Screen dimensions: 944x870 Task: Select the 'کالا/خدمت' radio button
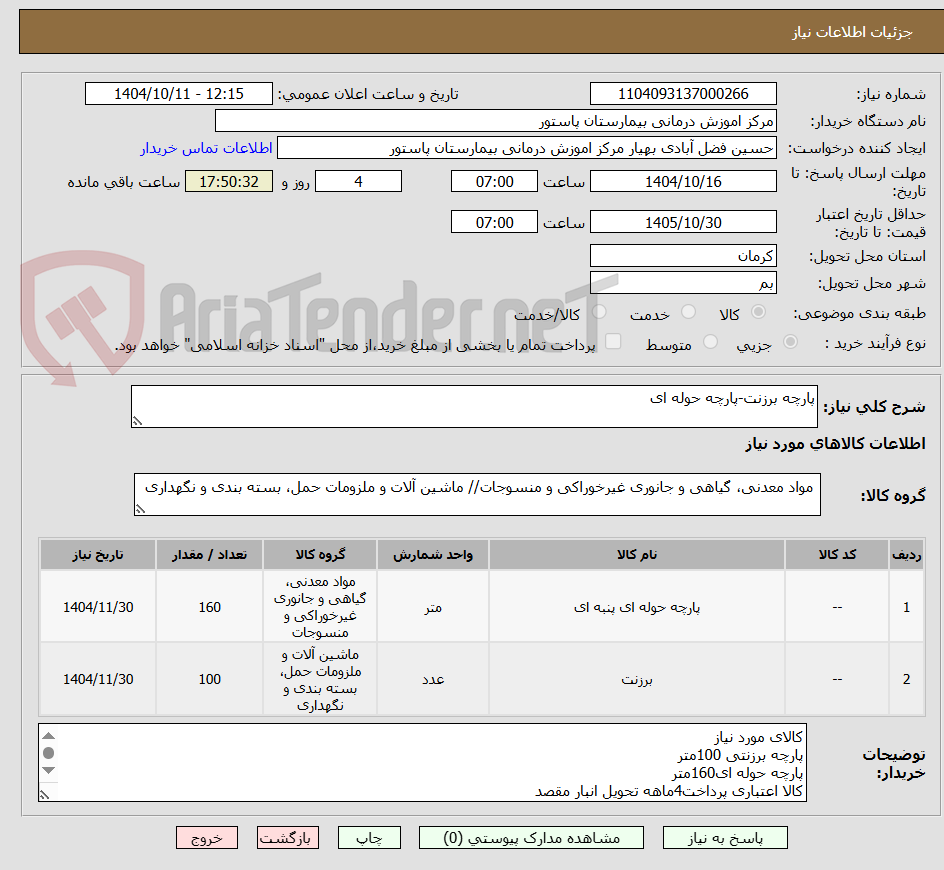tap(599, 312)
